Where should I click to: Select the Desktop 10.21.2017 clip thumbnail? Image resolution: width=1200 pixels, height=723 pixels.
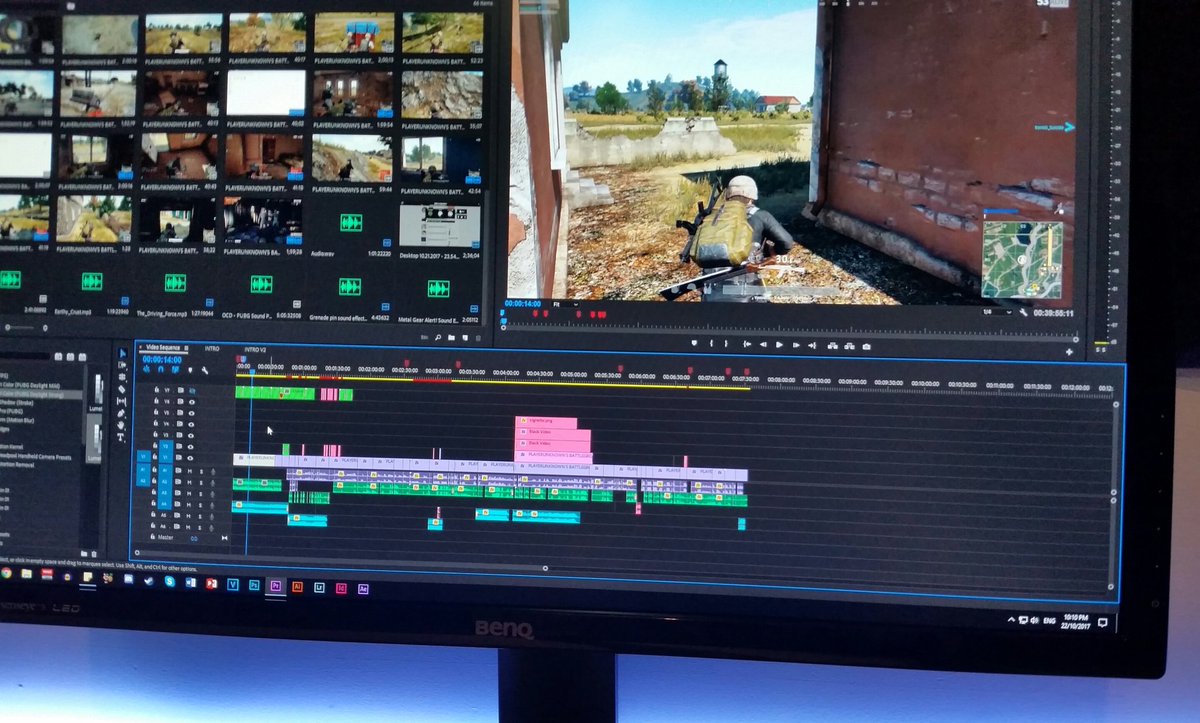[x=439, y=226]
